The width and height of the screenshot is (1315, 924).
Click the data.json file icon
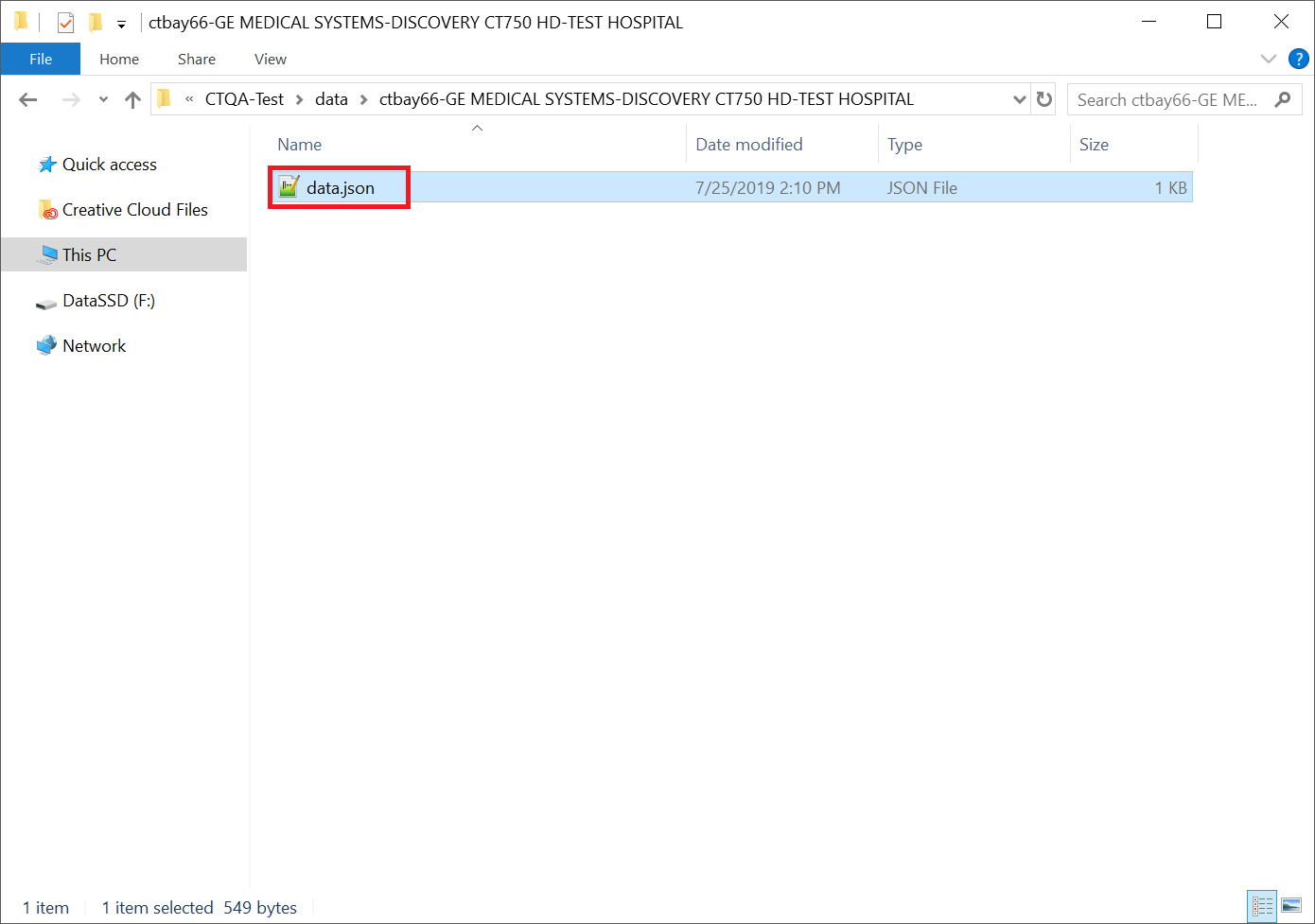point(289,187)
